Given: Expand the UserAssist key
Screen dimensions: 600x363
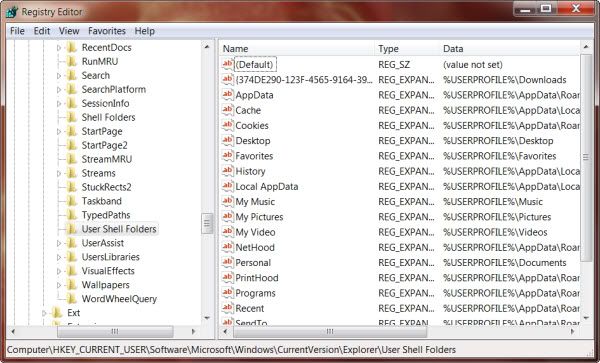Looking at the screenshot, I should (59, 243).
